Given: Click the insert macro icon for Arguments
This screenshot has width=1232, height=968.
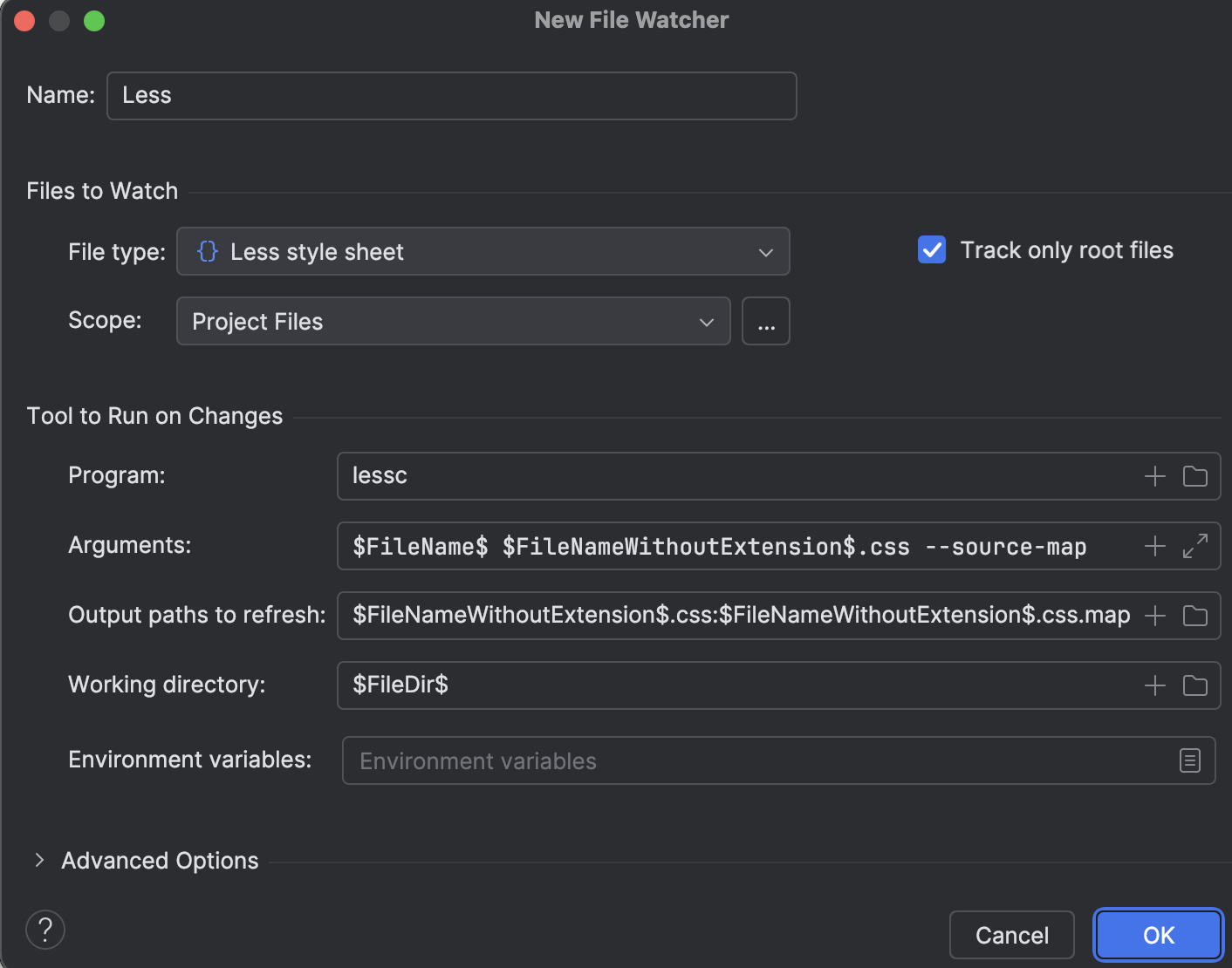Looking at the screenshot, I should click(1153, 546).
